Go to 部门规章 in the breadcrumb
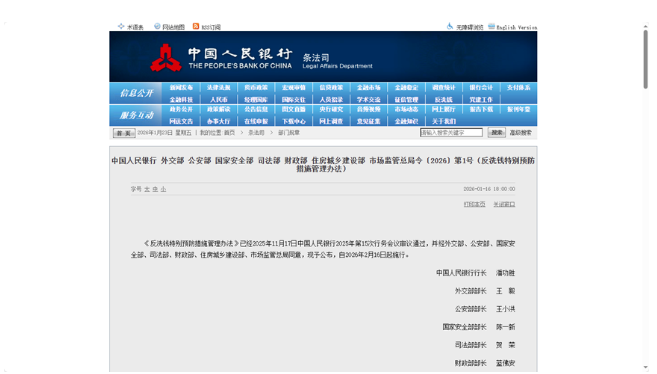This screenshot has width=657, height=374. 289,133
